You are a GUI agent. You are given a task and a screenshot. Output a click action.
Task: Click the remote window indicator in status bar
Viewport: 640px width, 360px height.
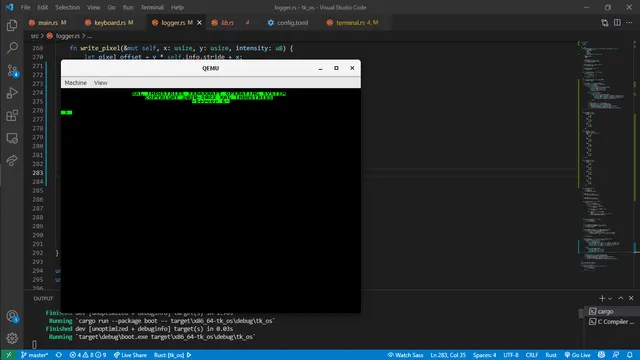tap(8, 355)
